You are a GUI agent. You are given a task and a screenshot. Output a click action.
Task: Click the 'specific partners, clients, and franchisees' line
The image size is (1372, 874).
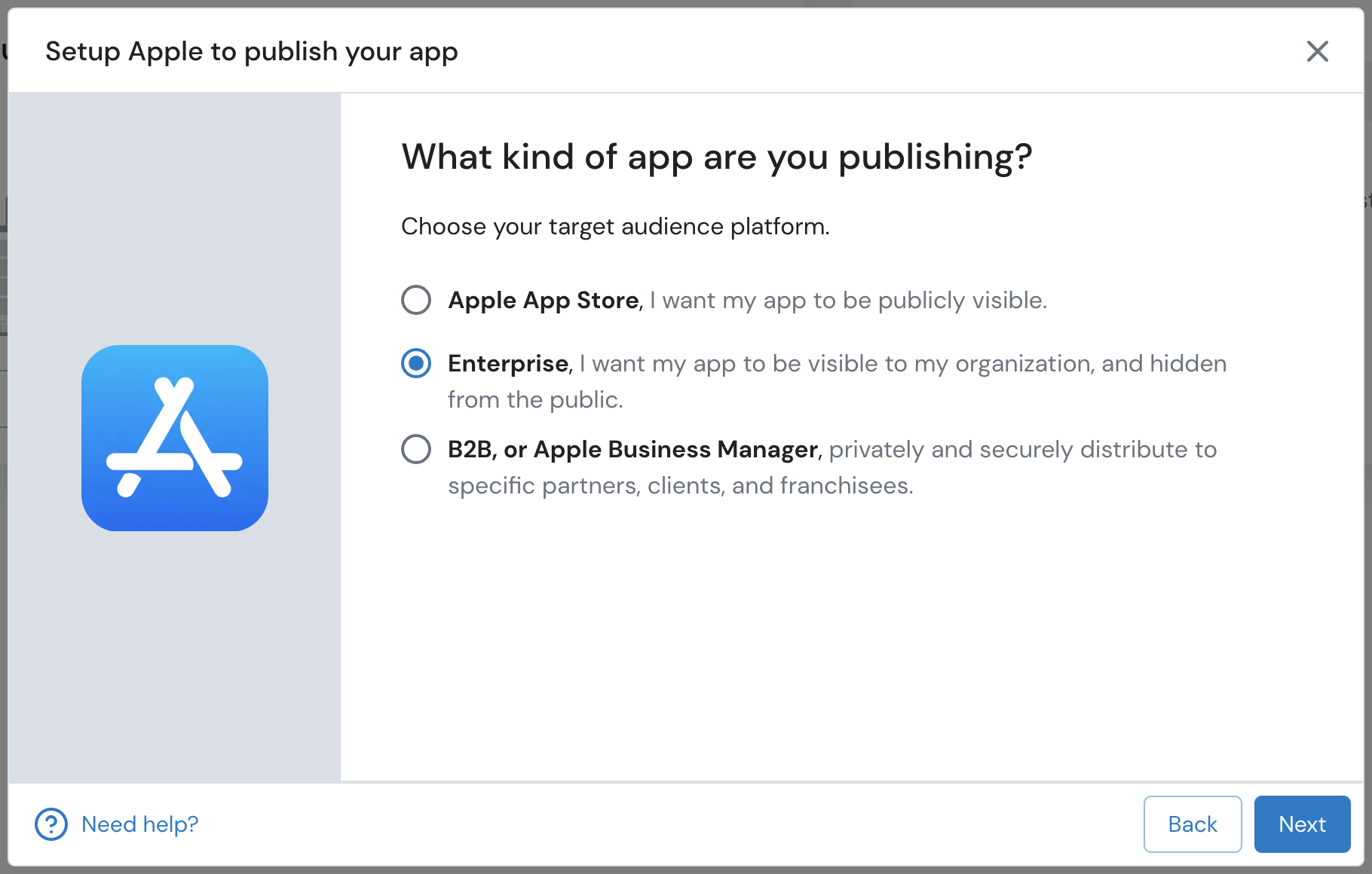680,485
